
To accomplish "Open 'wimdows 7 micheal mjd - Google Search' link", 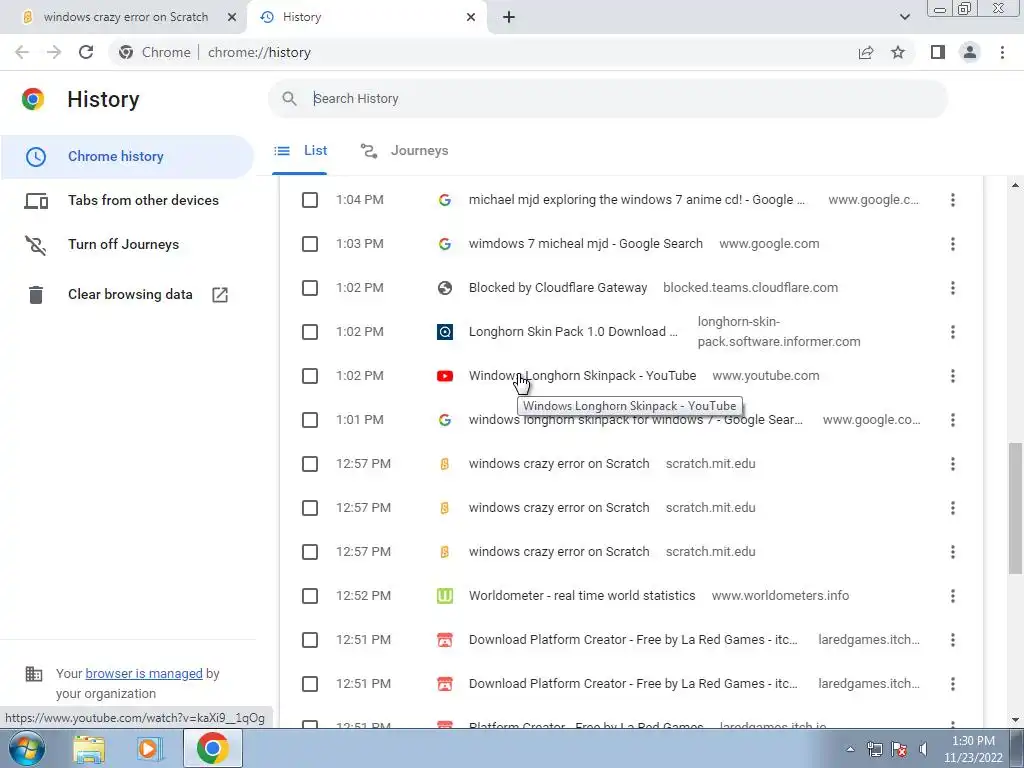I will coord(586,244).
